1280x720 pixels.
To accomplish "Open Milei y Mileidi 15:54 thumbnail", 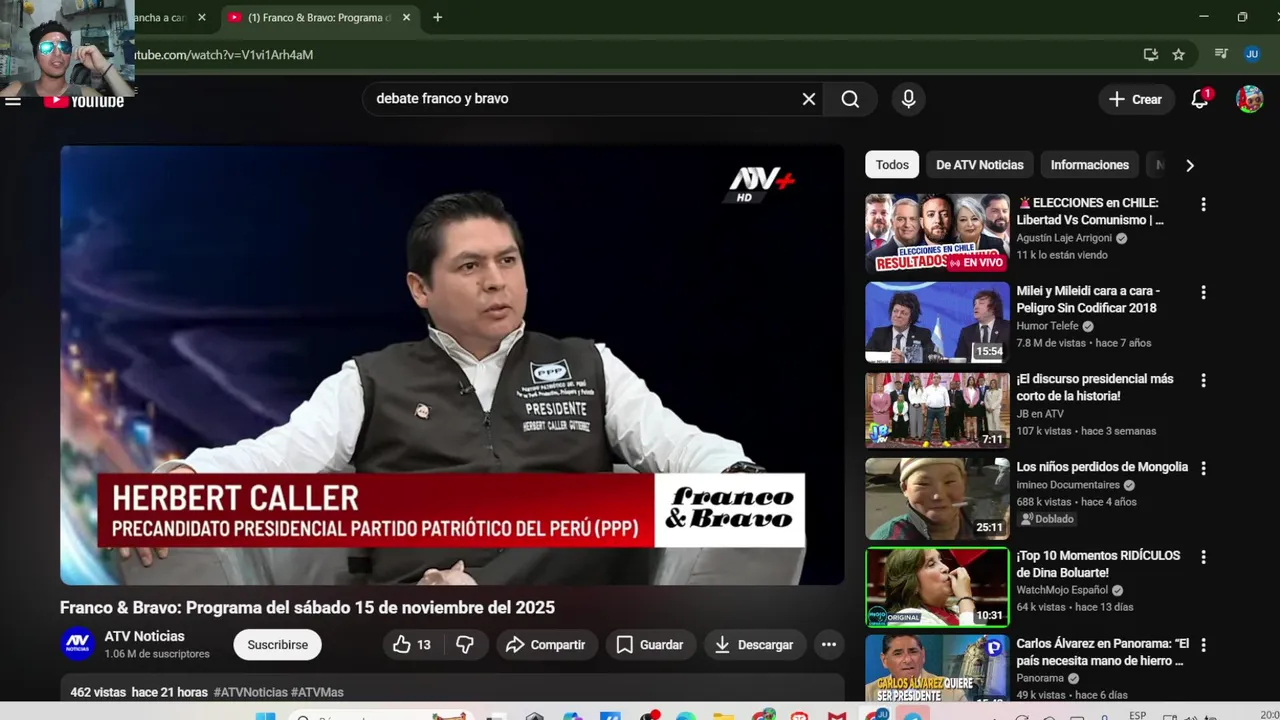I will [937, 321].
